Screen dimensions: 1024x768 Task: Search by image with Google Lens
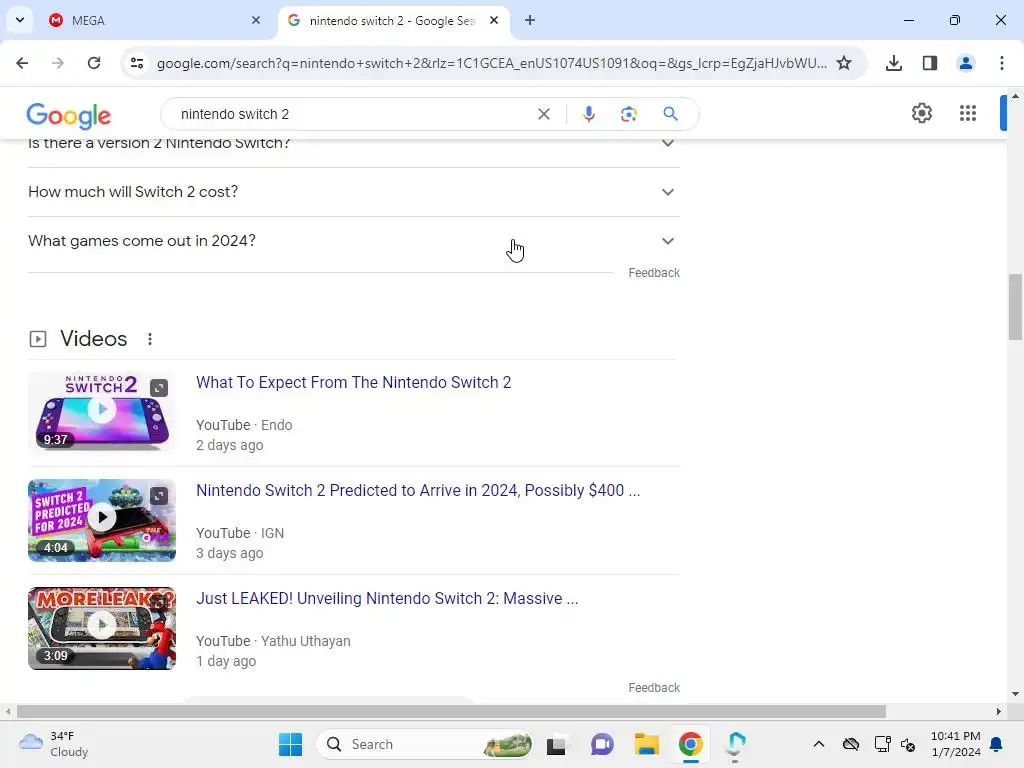(x=628, y=114)
